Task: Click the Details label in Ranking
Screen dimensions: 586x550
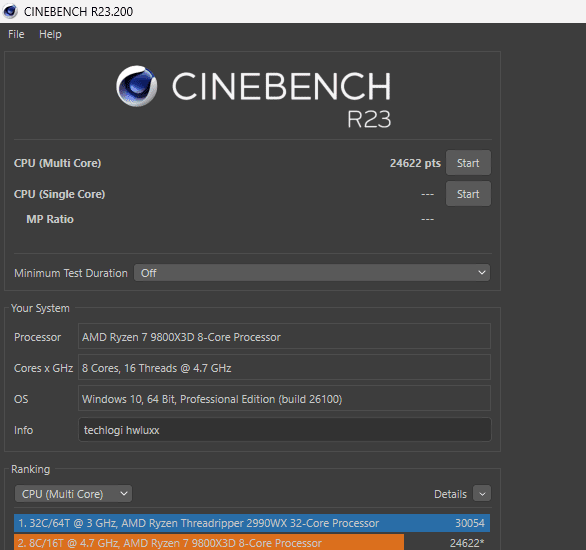Action: point(450,494)
